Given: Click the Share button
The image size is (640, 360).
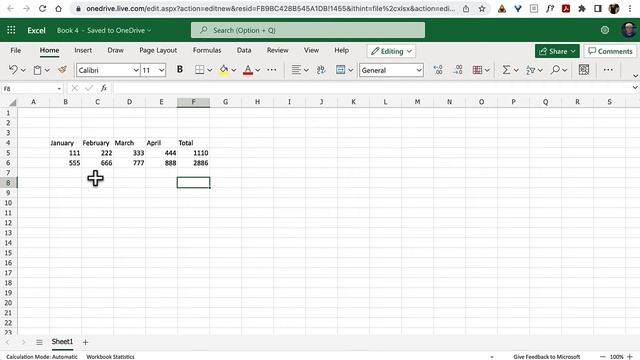Looking at the screenshot, I should coord(557,51).
